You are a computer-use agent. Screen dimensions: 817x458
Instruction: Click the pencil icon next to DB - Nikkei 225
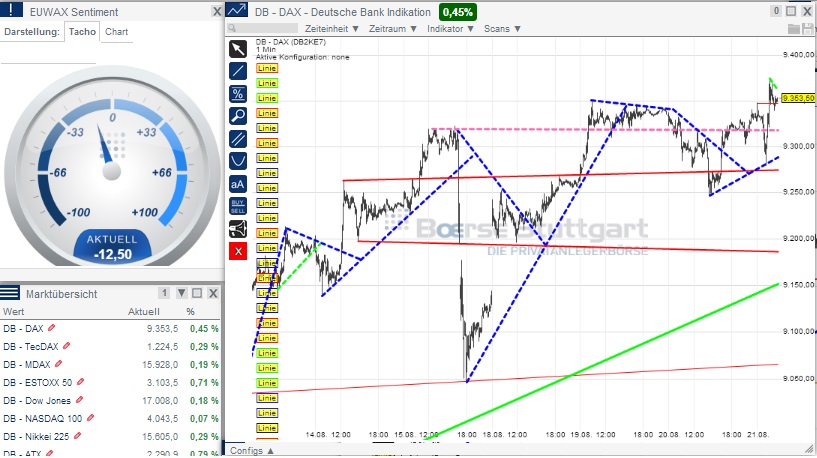pos(77,436)
